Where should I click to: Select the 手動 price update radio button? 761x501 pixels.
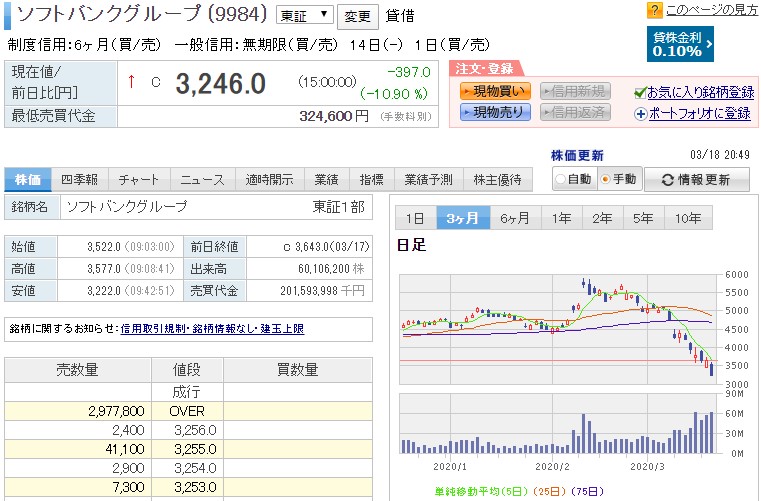point(605,179)
